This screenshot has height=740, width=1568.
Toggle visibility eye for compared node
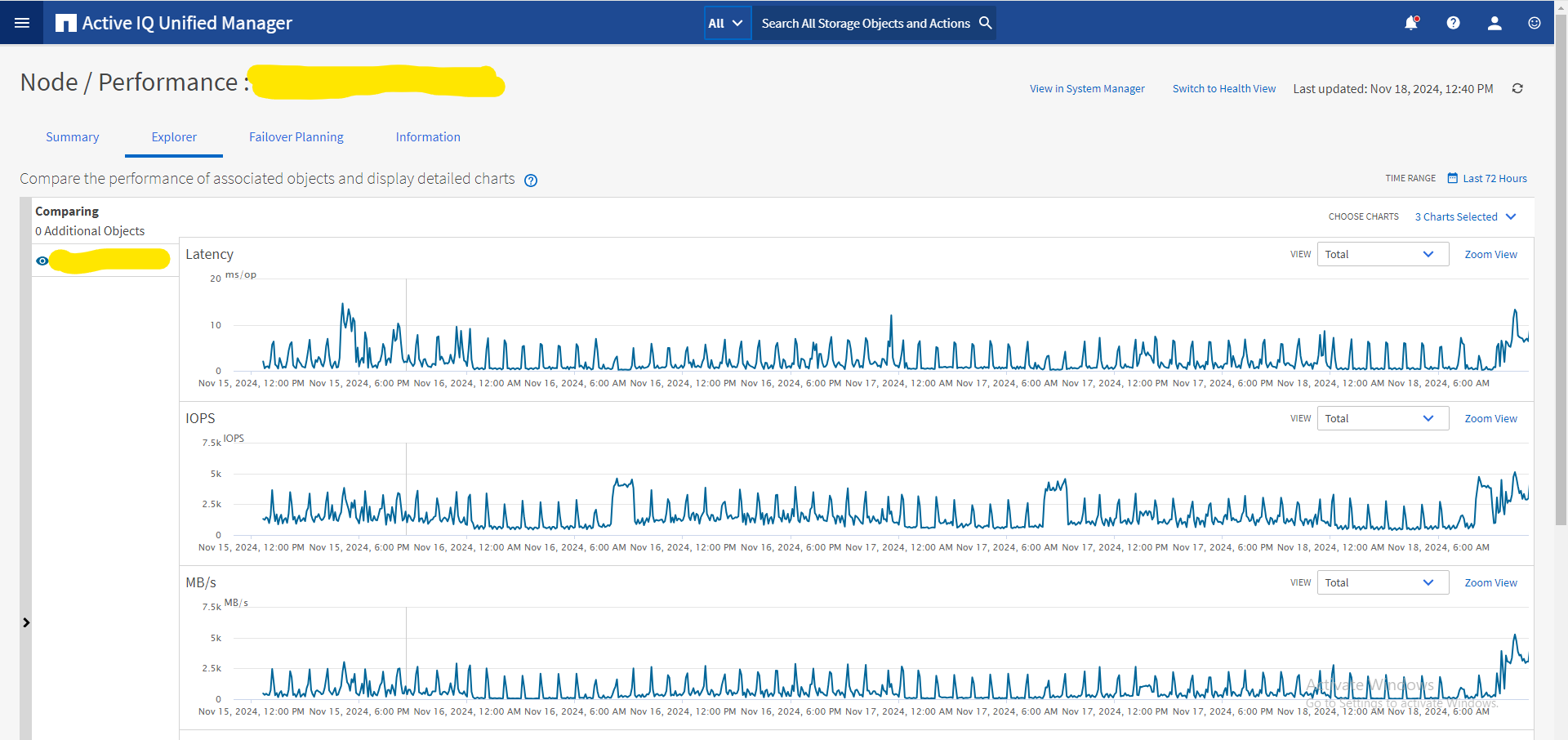coord(42,261)
